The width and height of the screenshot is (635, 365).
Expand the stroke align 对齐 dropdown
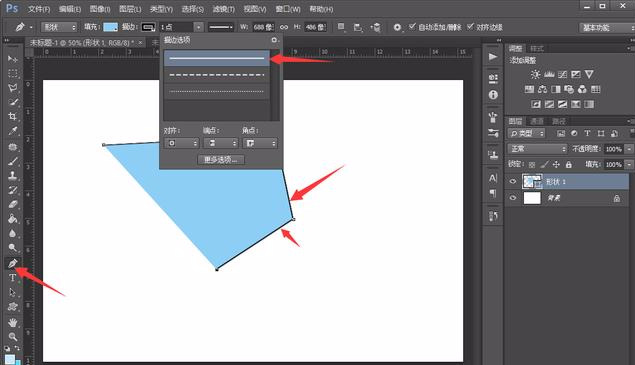[x=181, y=143]
